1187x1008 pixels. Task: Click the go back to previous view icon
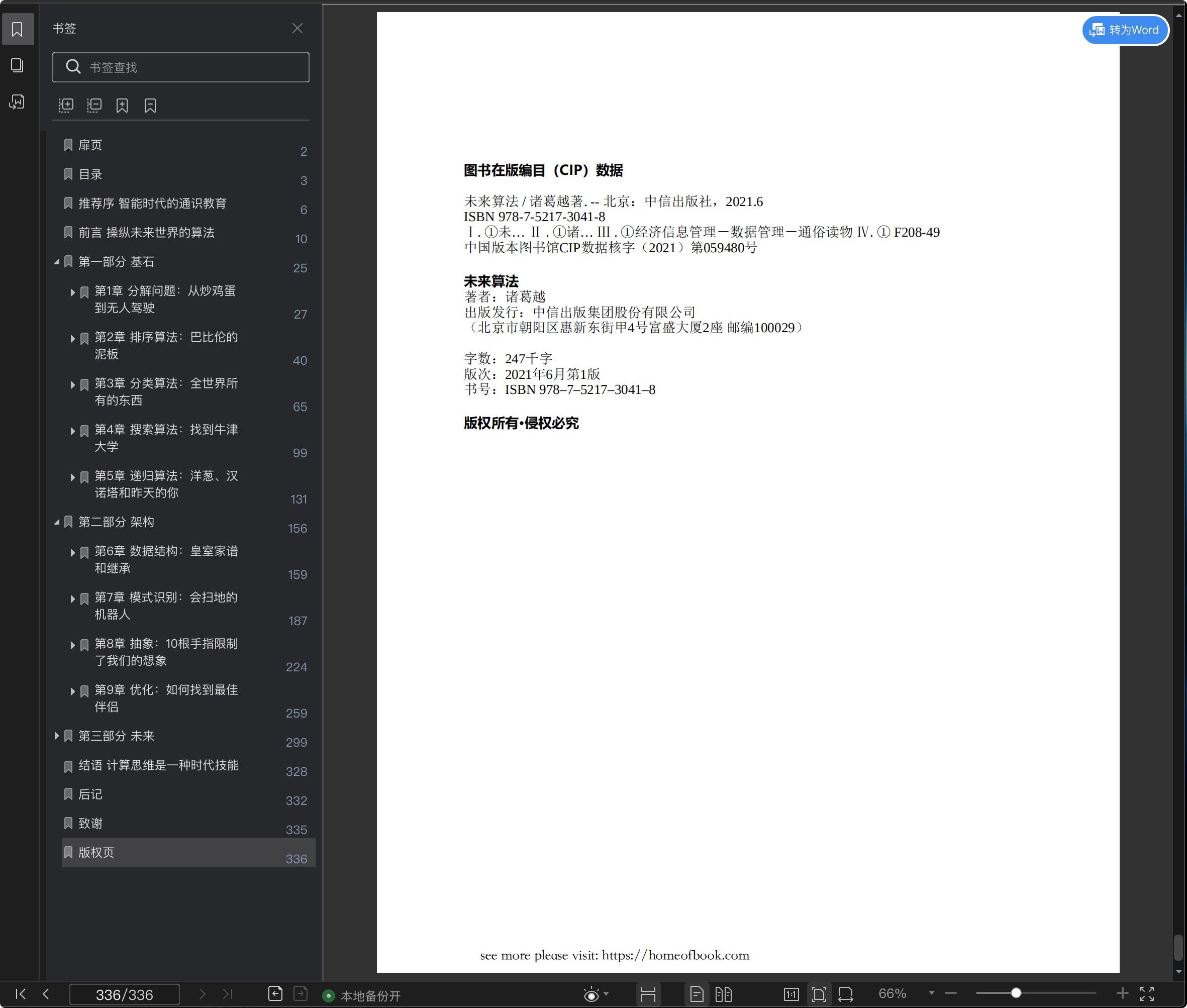click(x=275, y=994)
